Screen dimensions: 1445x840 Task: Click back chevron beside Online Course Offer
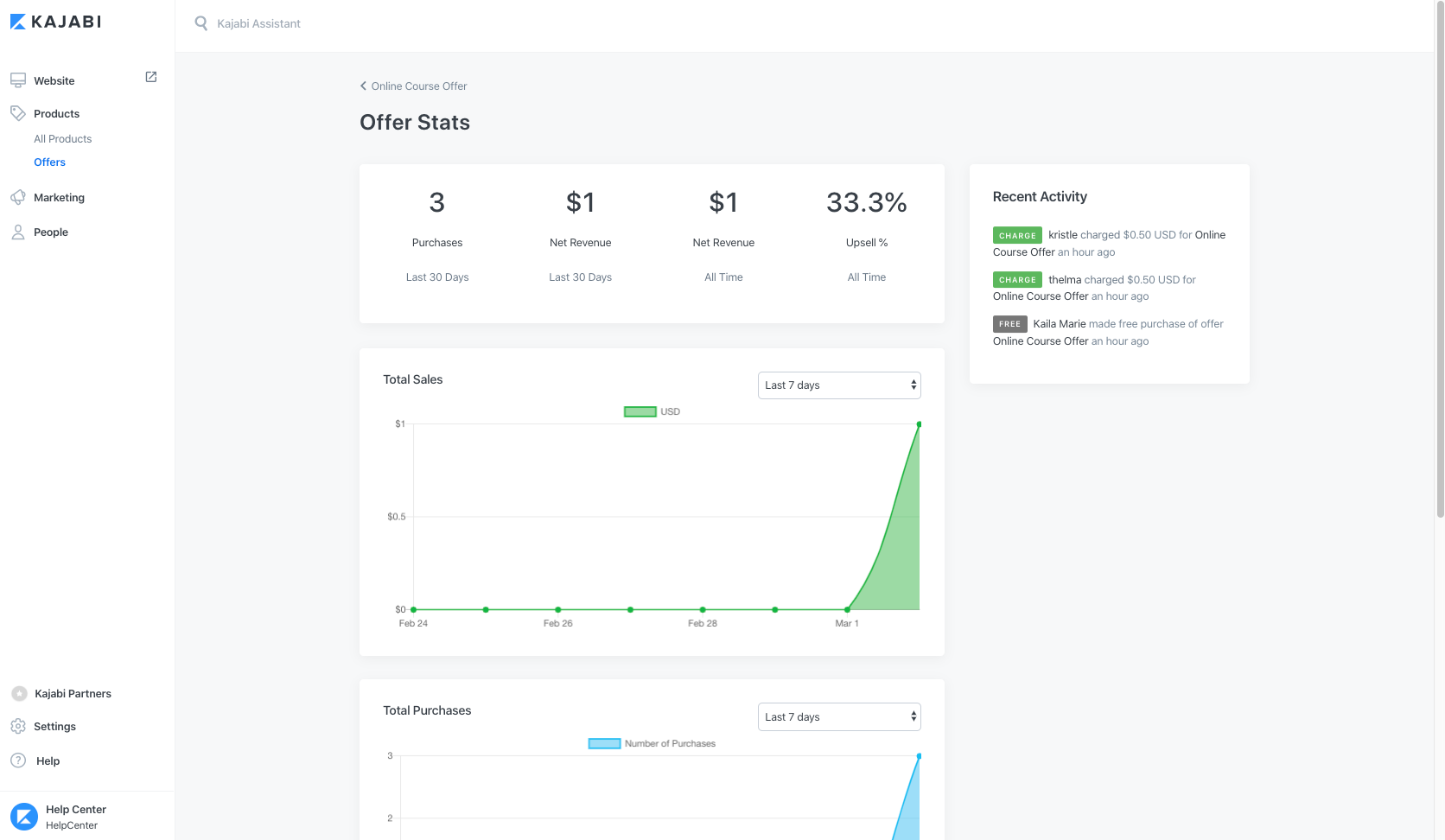coord(363,86)
